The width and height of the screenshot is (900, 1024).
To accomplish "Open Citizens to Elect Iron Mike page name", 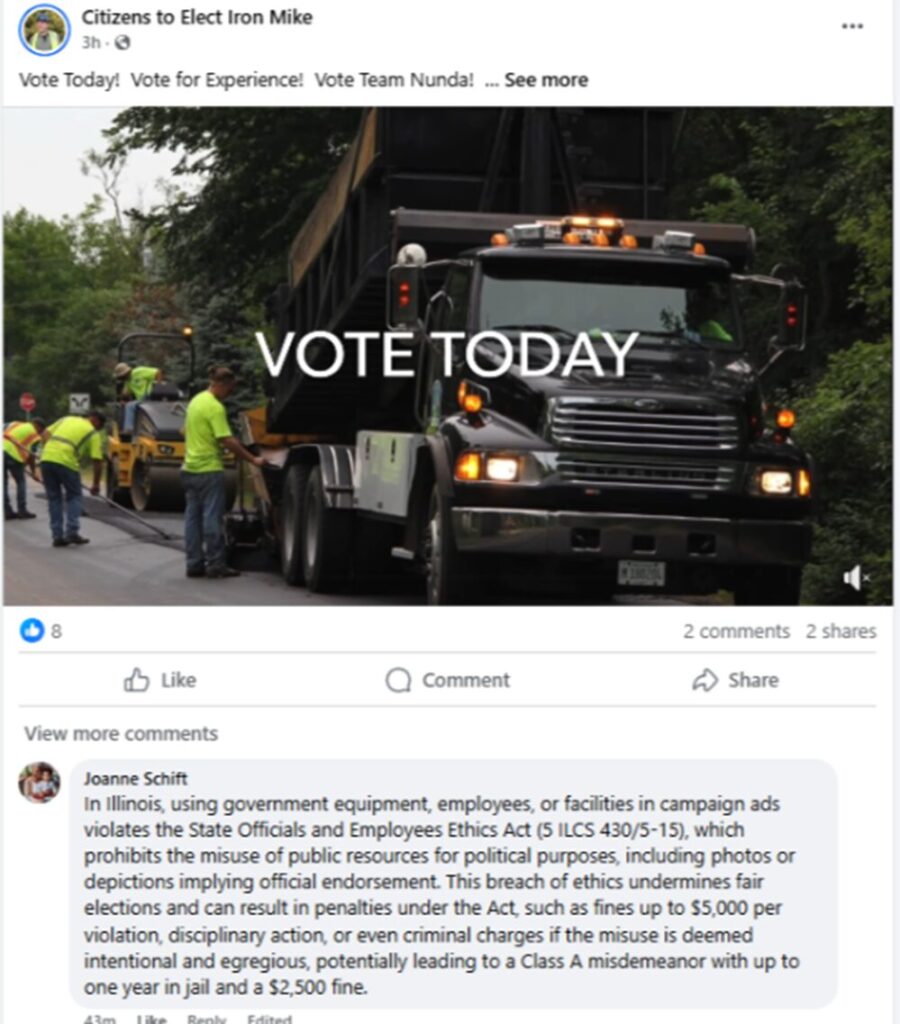I will point(197,17).
